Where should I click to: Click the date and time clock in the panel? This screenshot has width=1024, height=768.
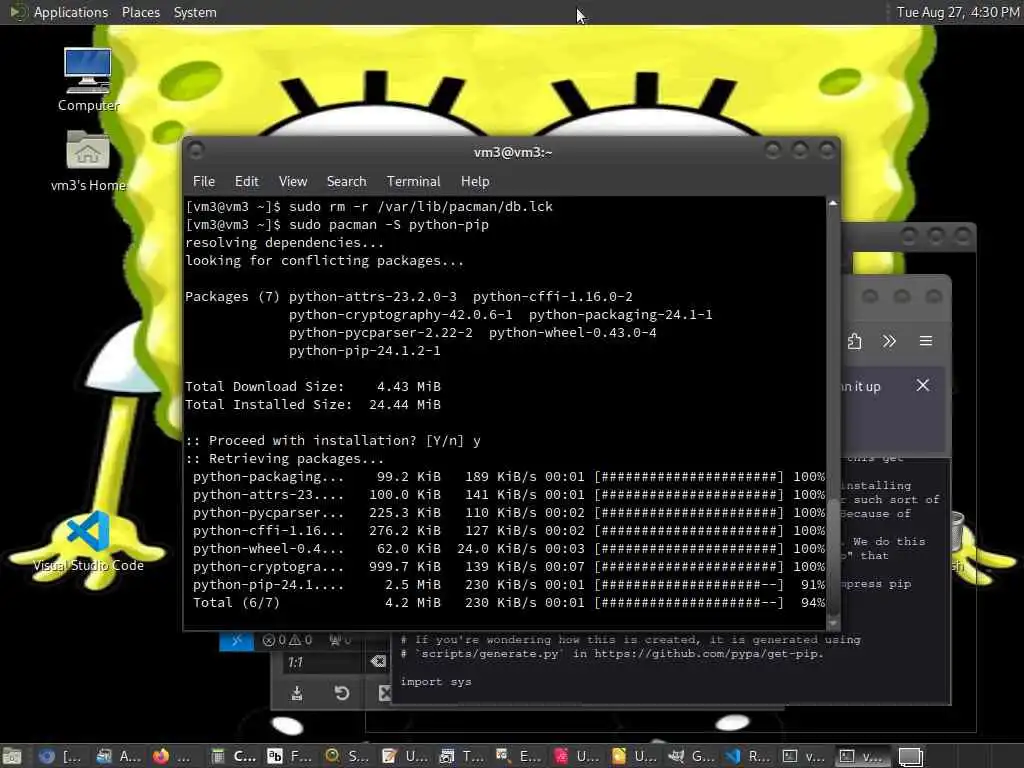pyautogui.click(x=957, y=12)
